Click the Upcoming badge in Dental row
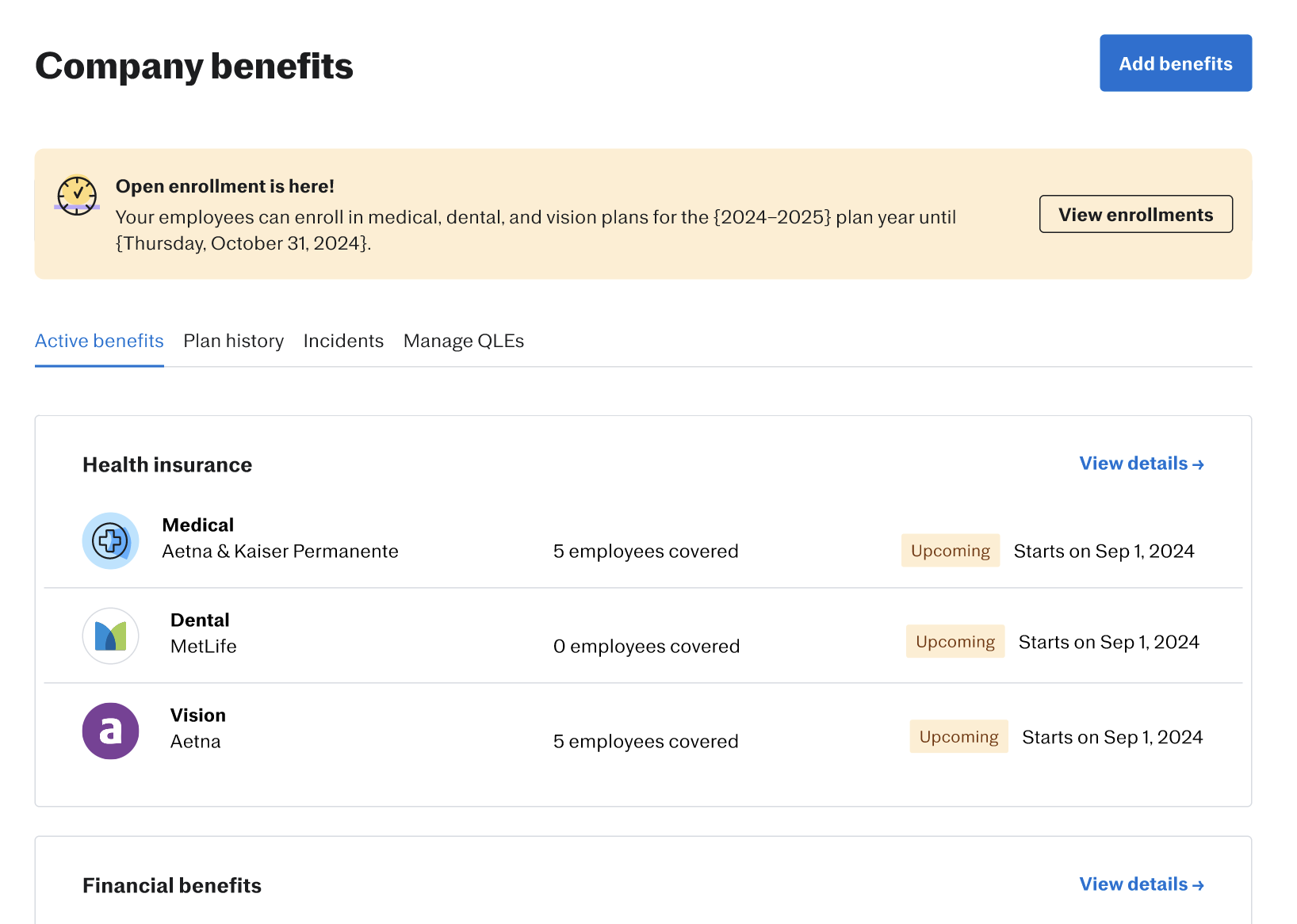Viewport: 1297px width, 924px height. (x=955, y=642)
